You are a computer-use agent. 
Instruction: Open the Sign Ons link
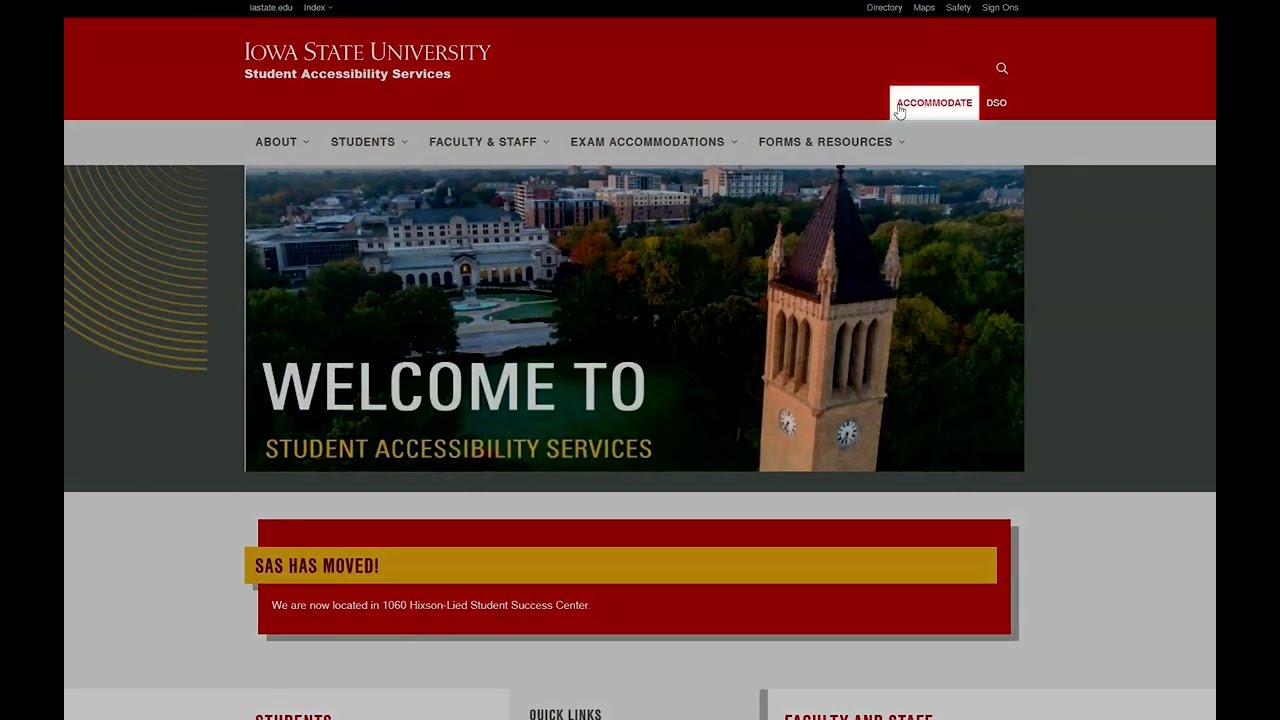point(1000,7)
